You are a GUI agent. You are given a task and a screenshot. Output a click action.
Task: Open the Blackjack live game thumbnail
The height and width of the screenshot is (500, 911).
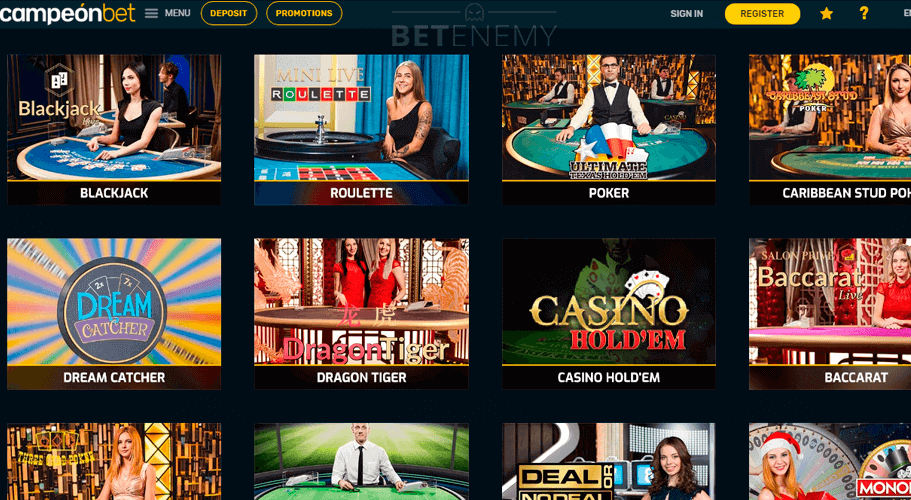114,130
